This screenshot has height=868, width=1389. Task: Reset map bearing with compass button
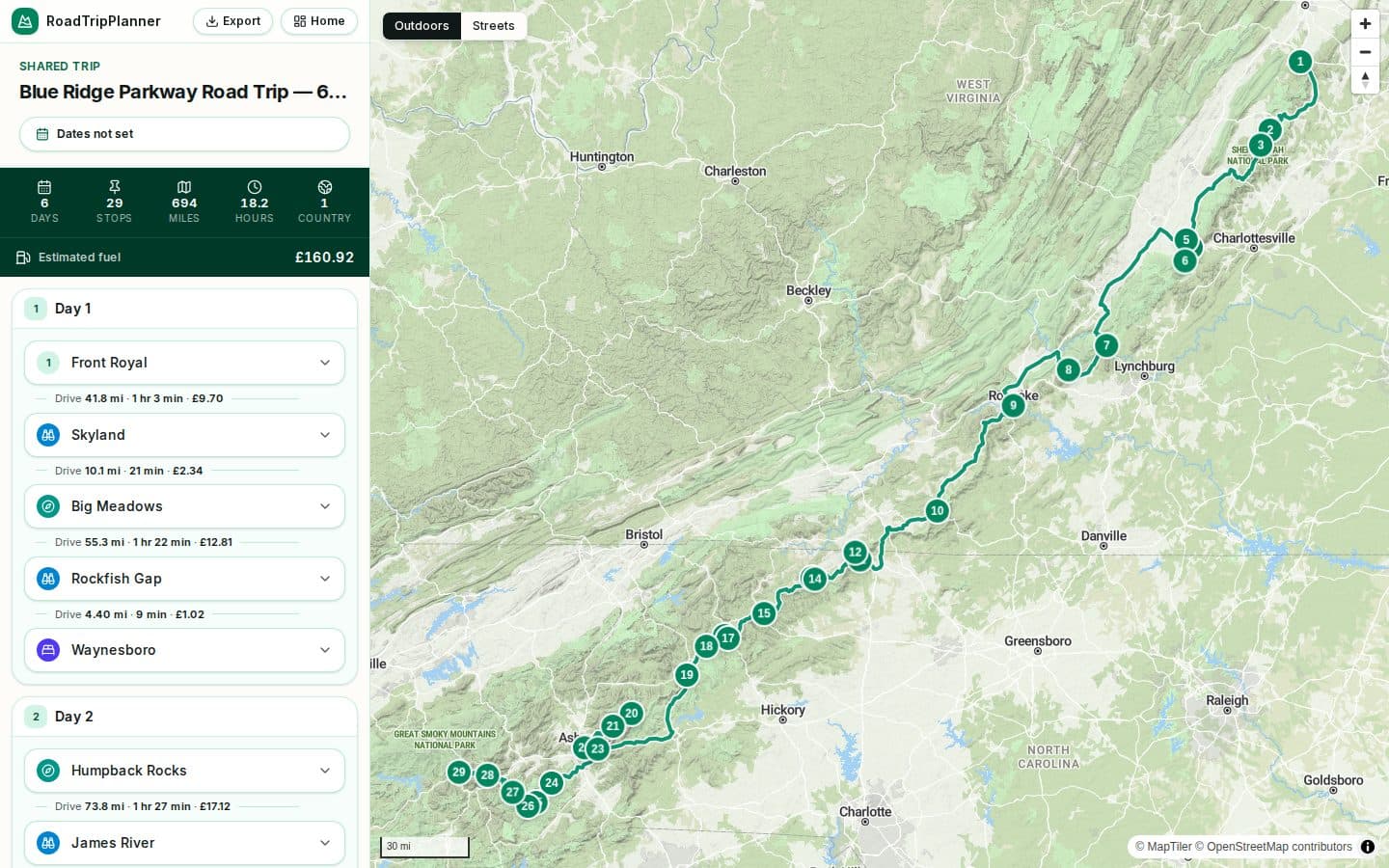point(1365,80)
